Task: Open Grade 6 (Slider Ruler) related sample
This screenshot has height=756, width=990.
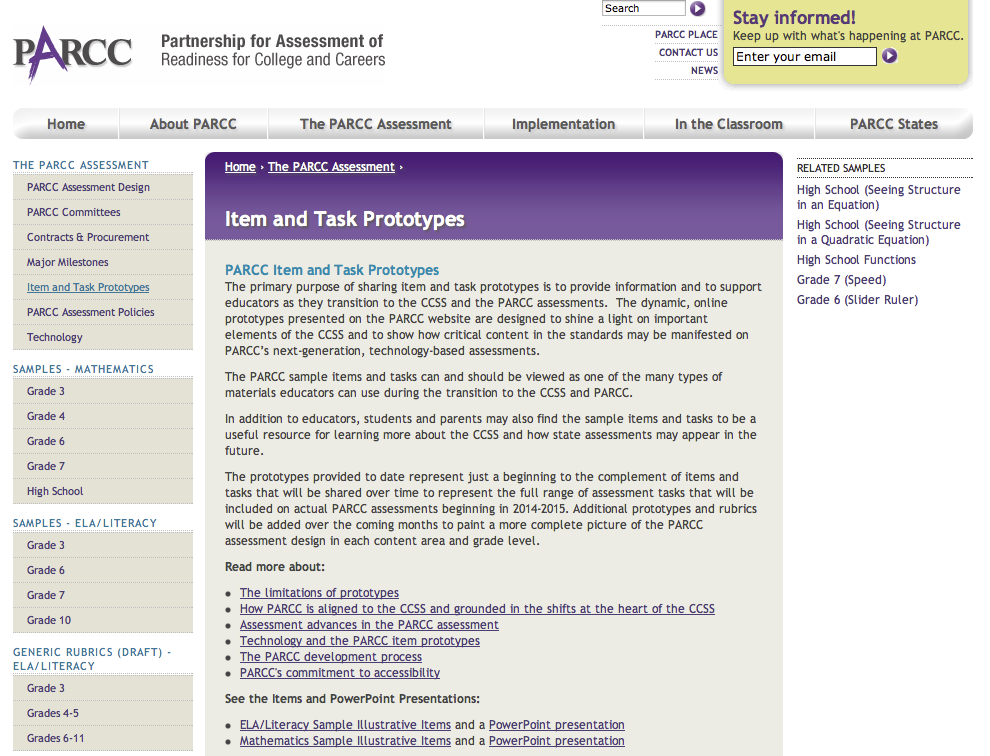Action: 857,299
